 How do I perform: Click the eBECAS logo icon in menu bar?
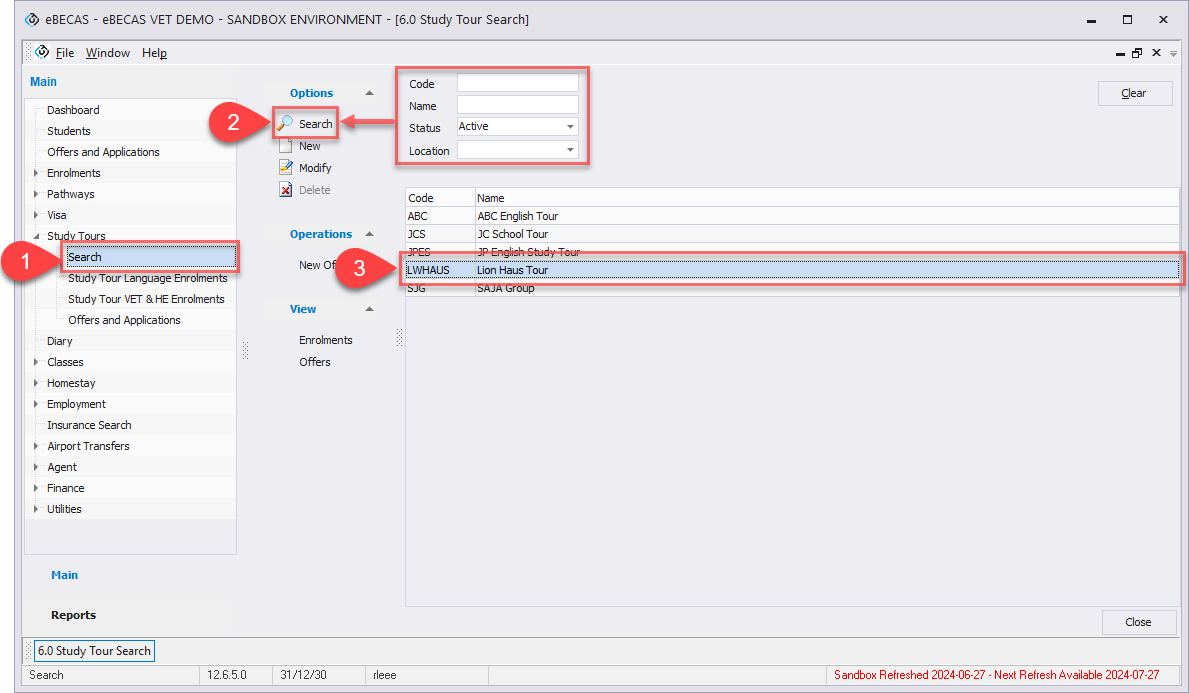(x=42, y=53)
